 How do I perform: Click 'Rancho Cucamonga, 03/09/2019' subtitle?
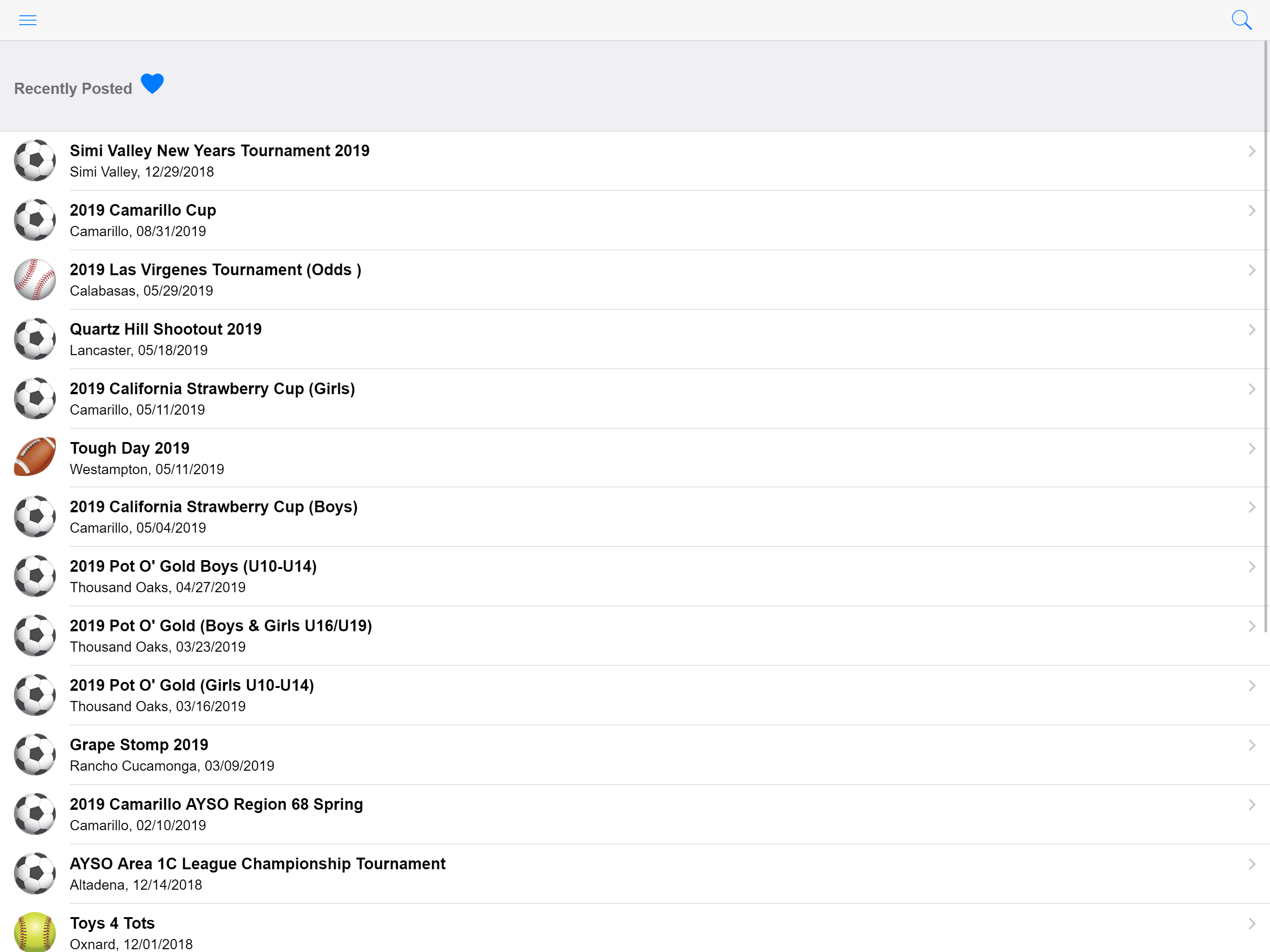pos(172,766)
